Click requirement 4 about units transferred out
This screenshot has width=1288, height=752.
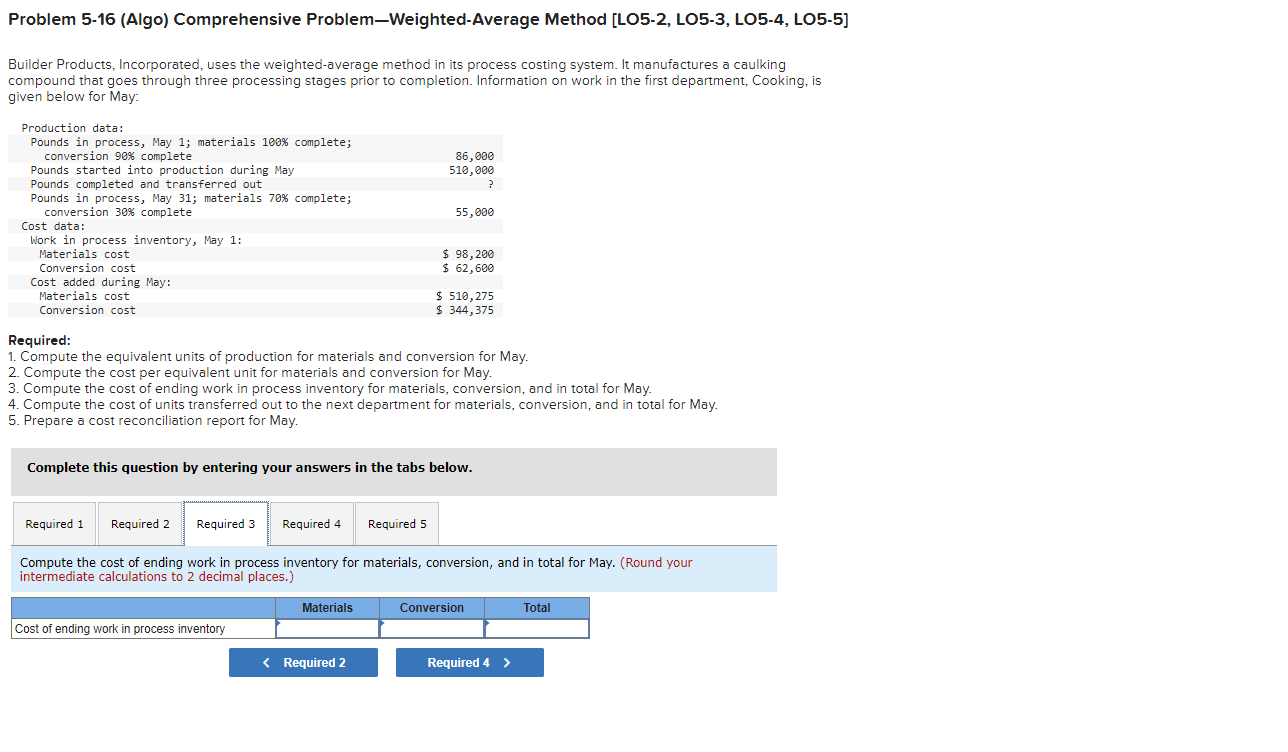click(363, 405)
